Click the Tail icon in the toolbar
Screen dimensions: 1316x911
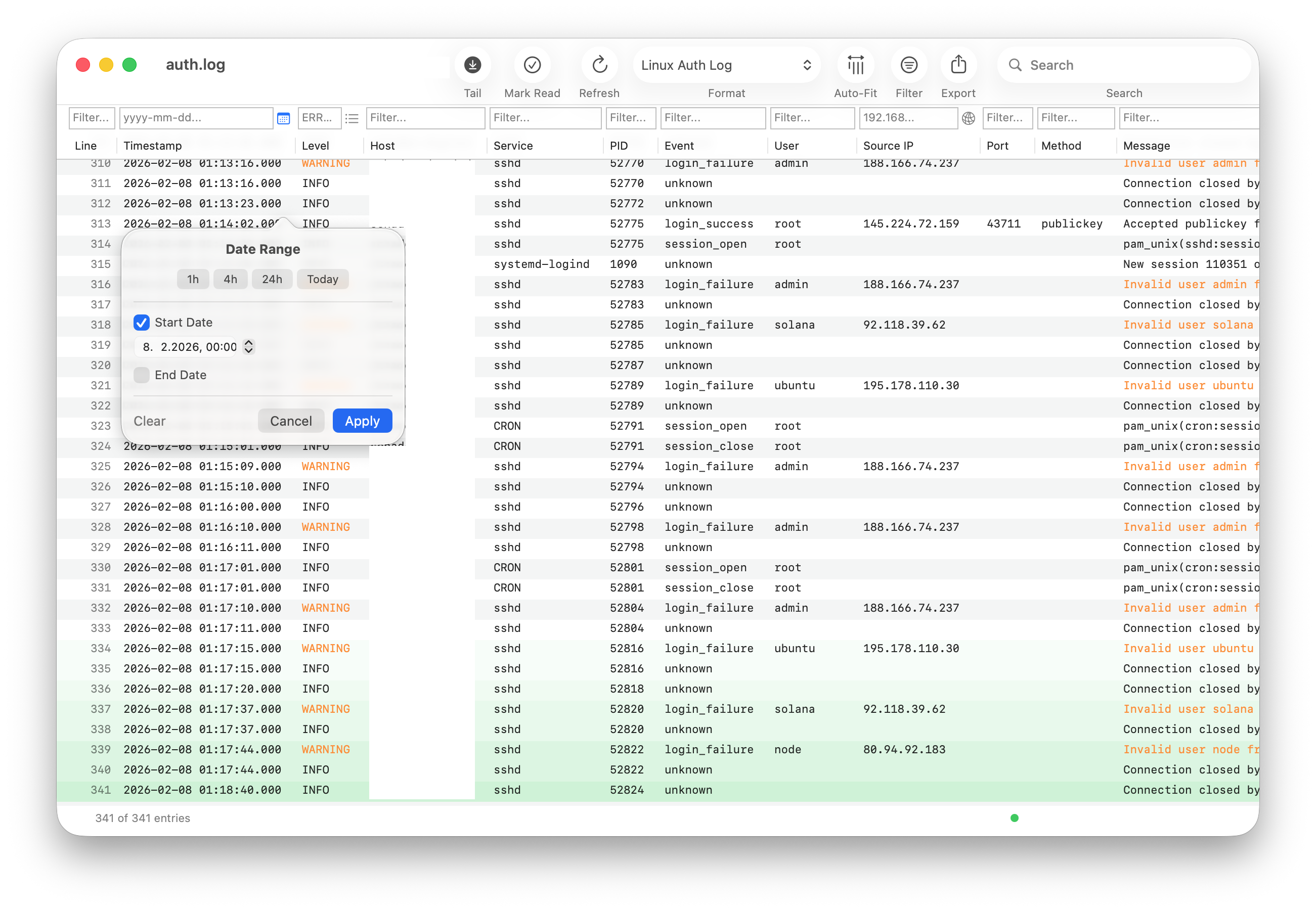tap(472, 65)
